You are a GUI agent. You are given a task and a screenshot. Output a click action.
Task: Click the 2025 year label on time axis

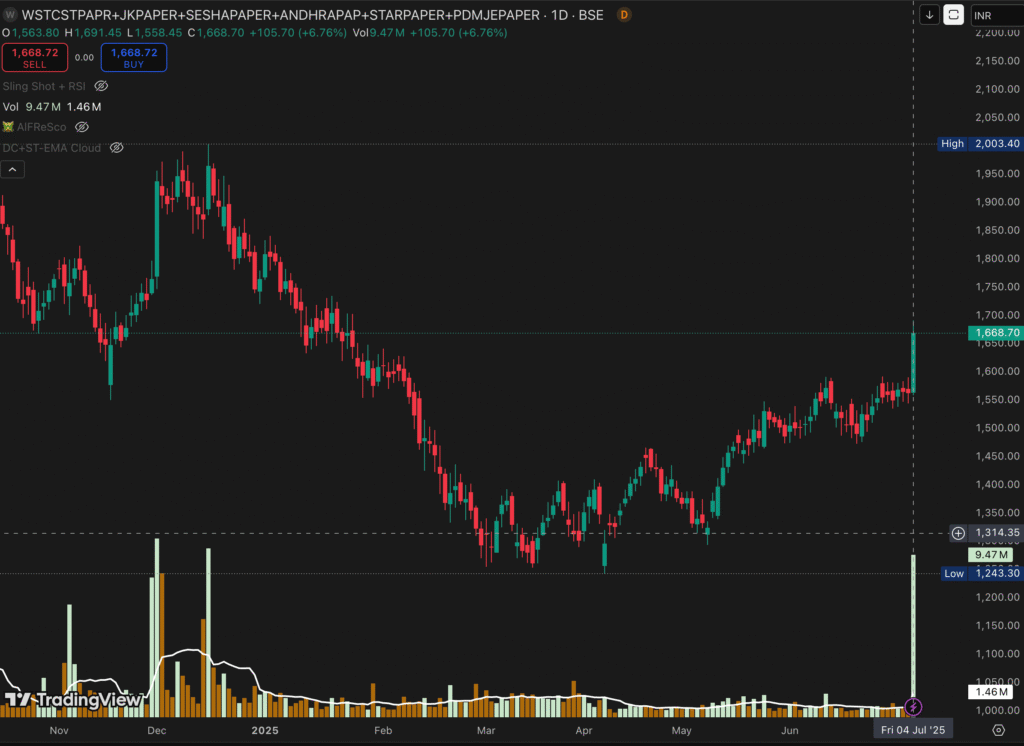click(265, 730)
